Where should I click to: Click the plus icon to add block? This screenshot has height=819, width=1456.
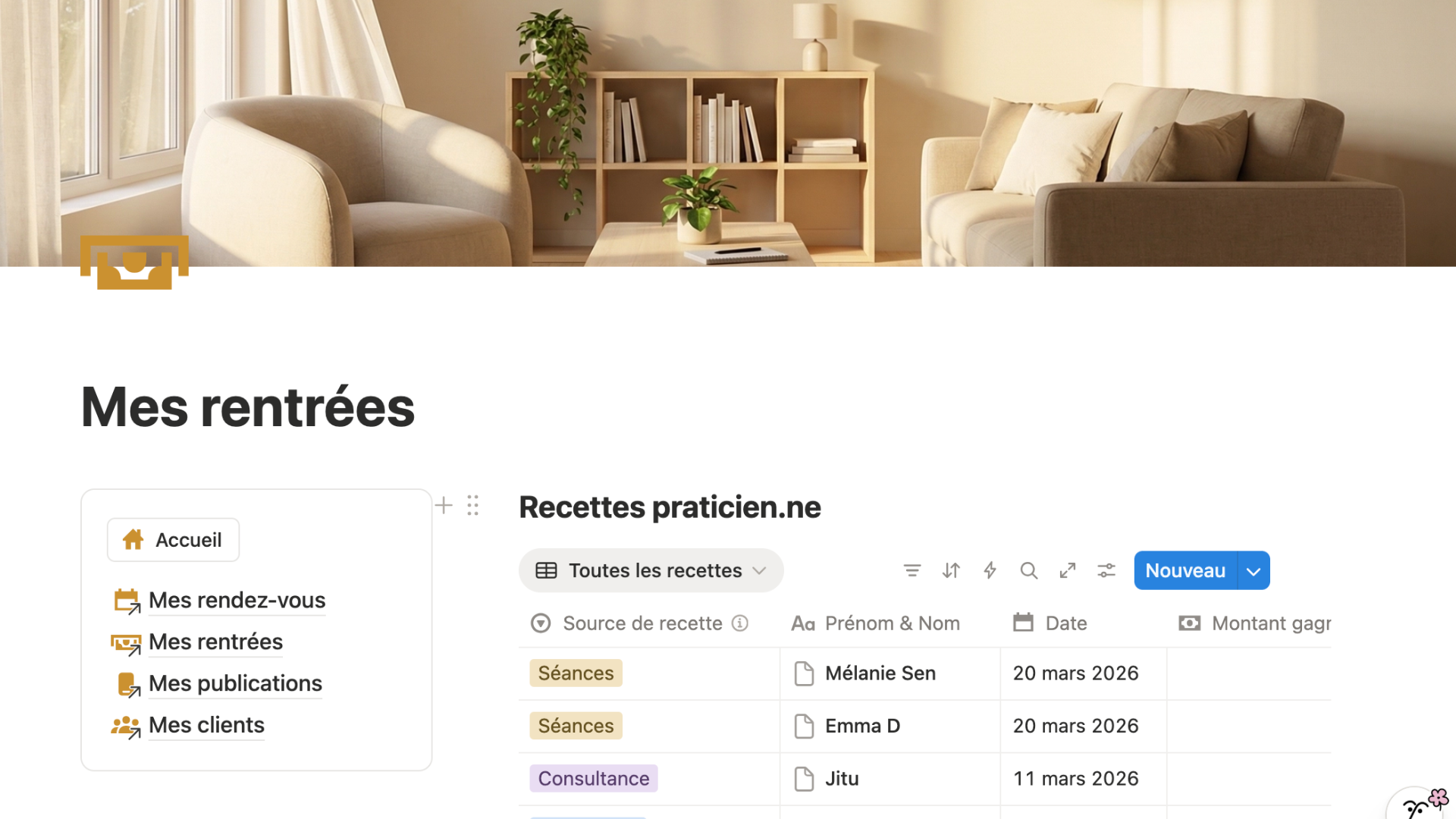(444, 505)
